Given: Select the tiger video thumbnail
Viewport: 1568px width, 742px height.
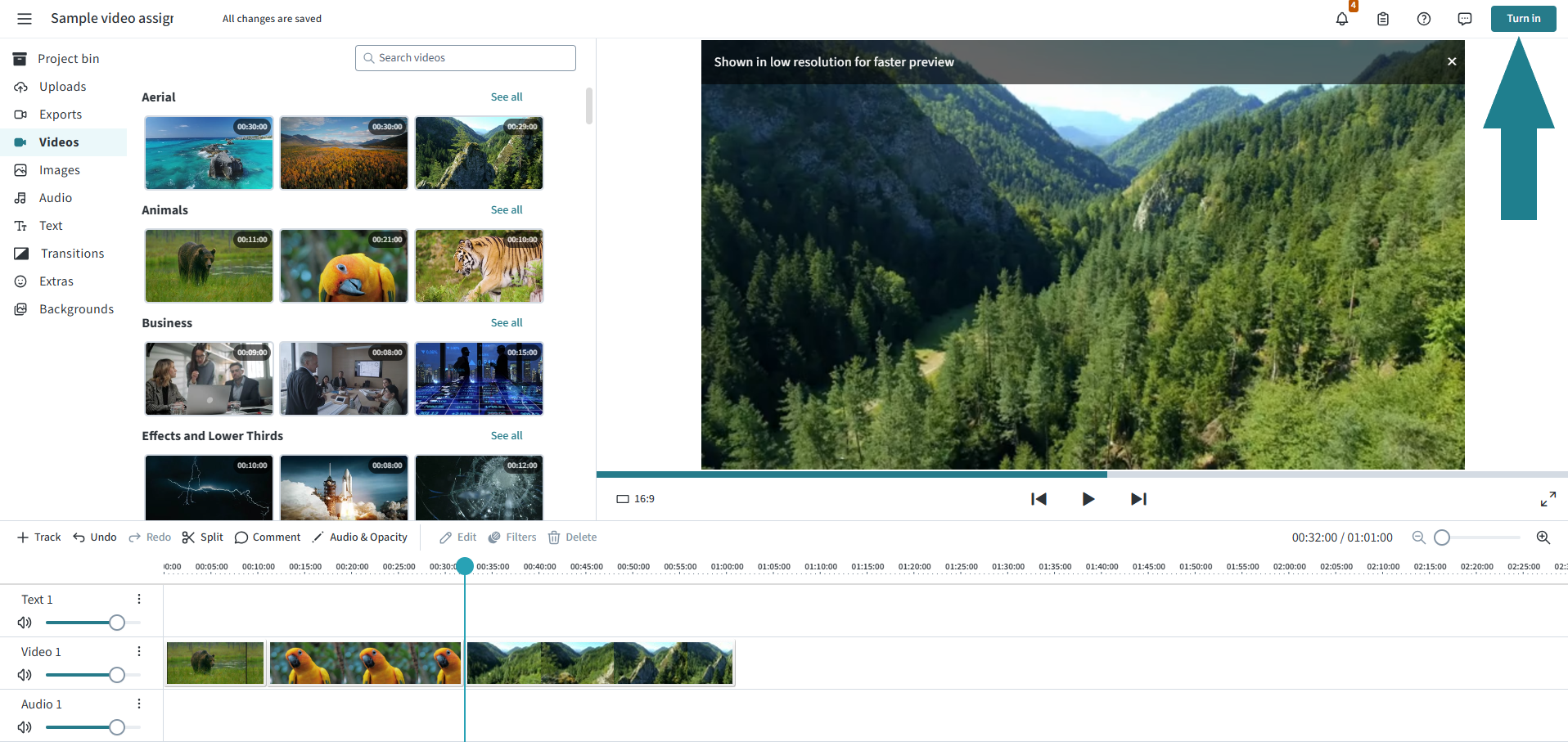Looking at the screenshot, I should click(479, 266).
